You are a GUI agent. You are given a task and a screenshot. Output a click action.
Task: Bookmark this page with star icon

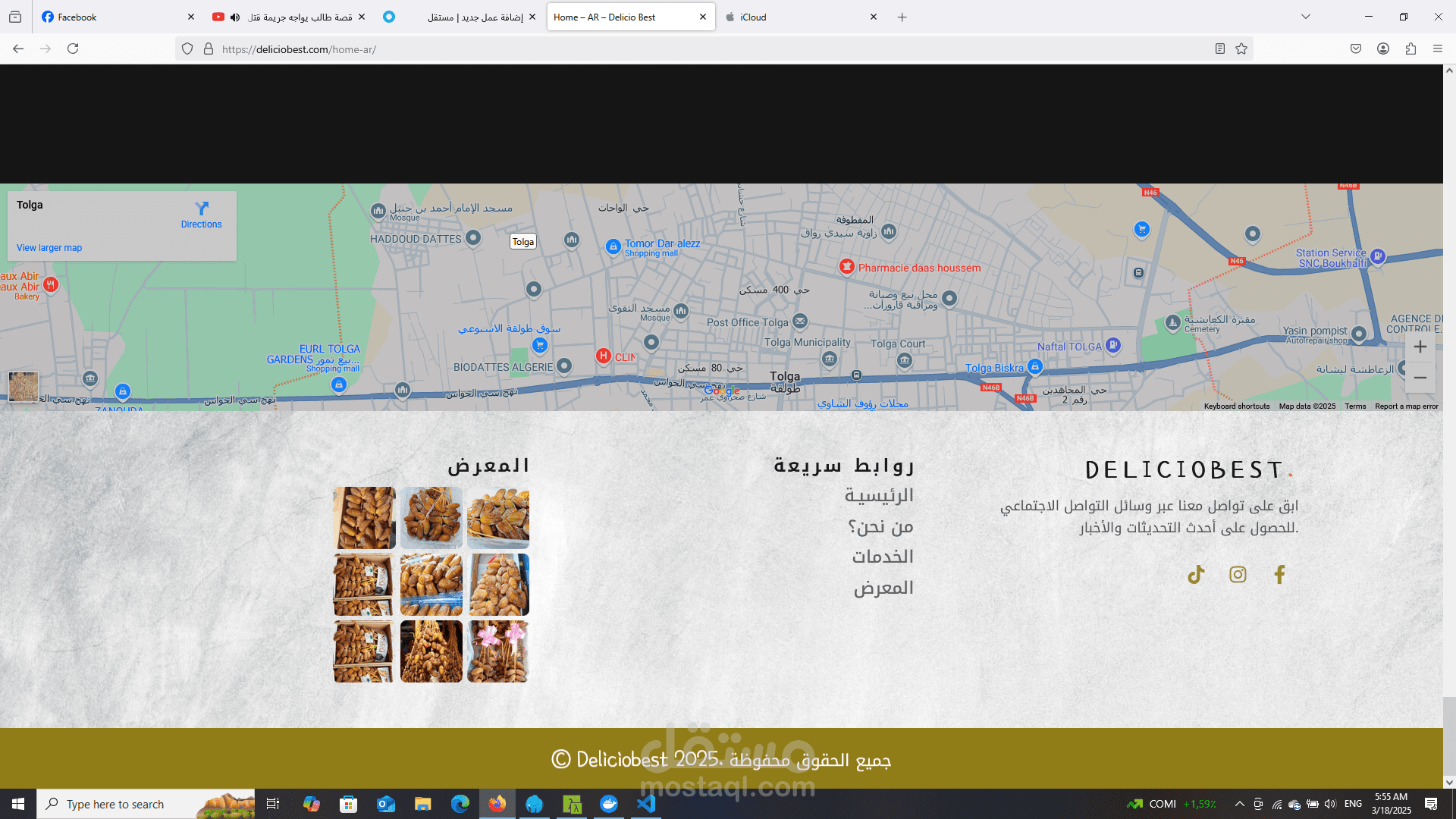(1241, 49)
